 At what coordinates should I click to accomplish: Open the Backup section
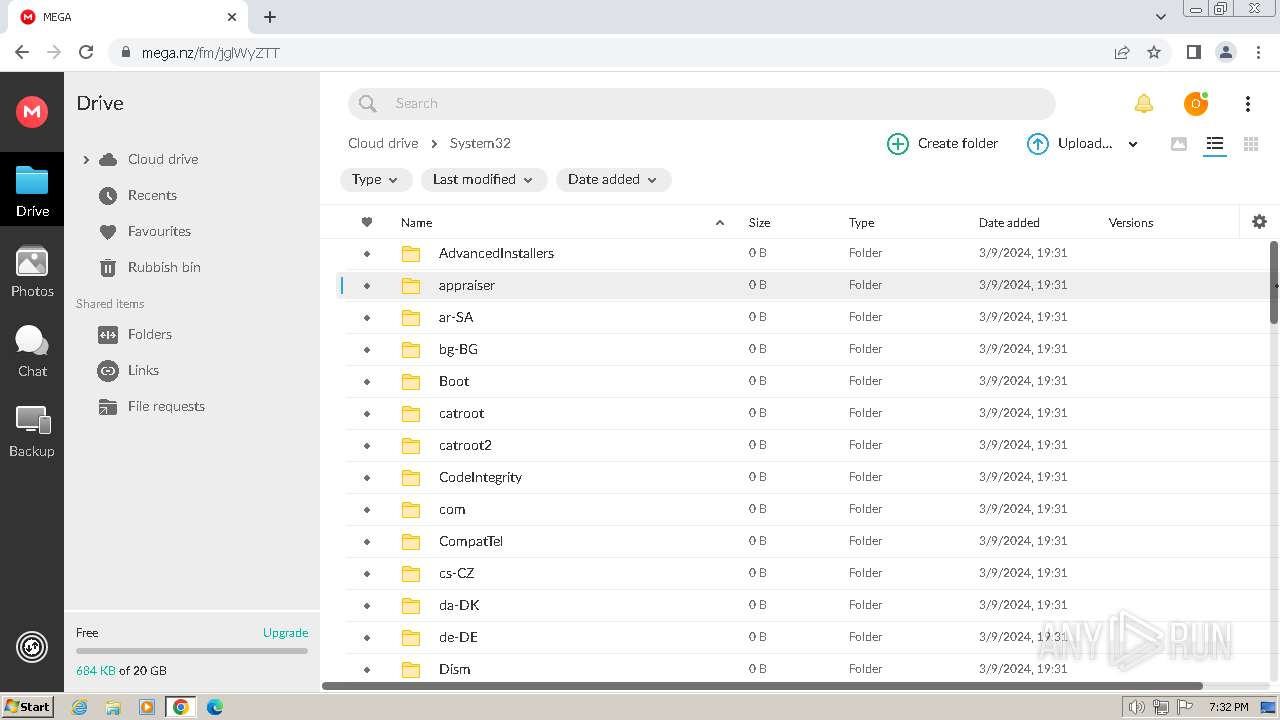tap(32, 432)
